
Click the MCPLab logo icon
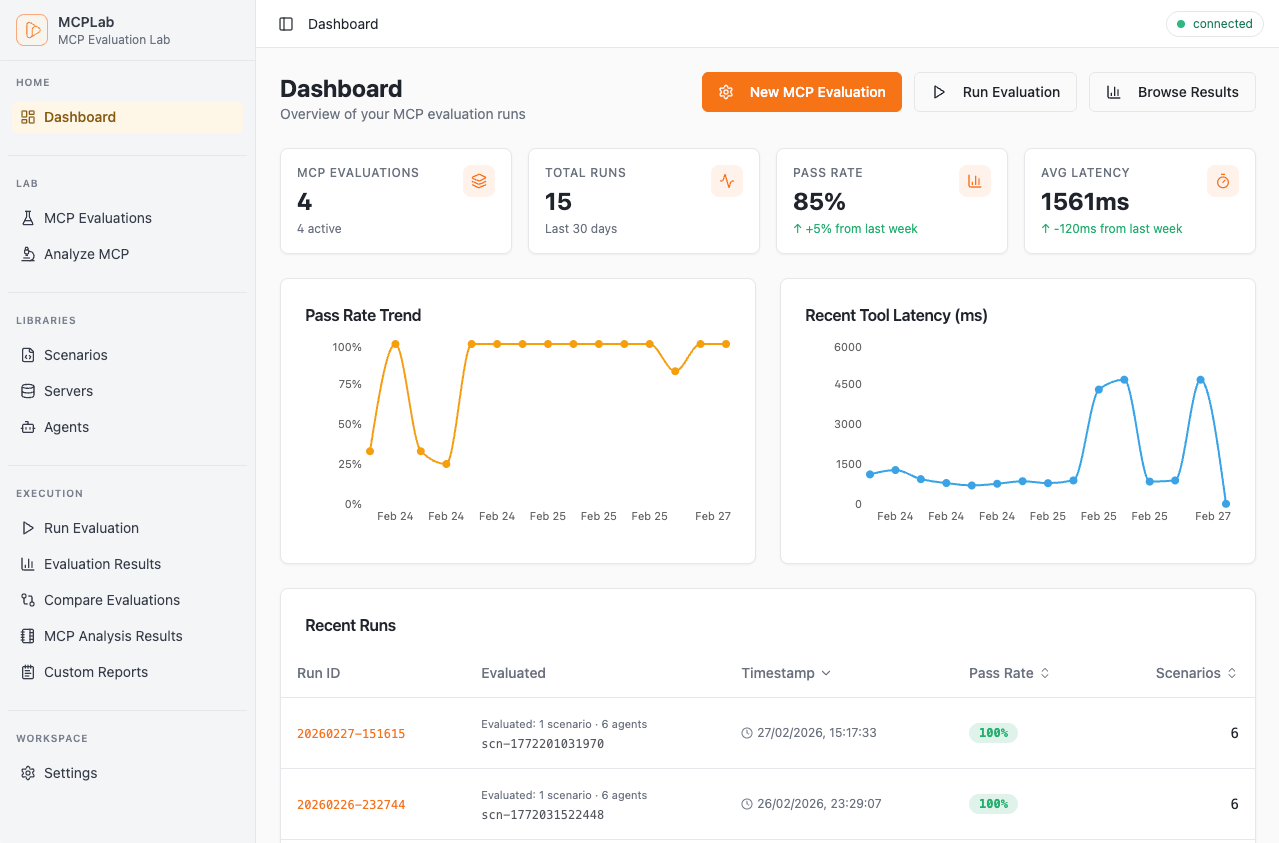pos(31,29)
